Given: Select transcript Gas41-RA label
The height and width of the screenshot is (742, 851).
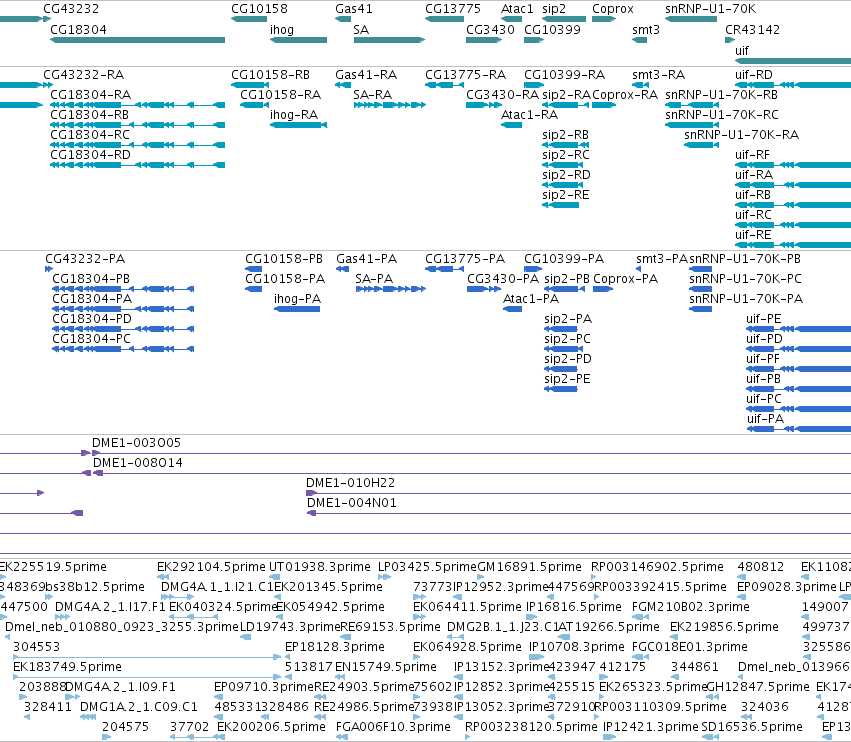Looking at the screenshot, I should [366, 74].
